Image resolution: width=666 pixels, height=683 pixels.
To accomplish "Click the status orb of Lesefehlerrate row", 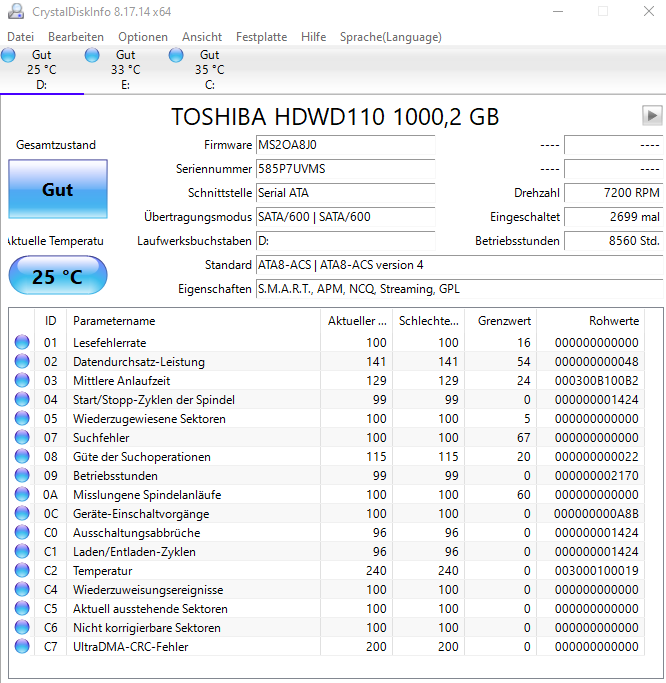I will click(x=22, y=342).
